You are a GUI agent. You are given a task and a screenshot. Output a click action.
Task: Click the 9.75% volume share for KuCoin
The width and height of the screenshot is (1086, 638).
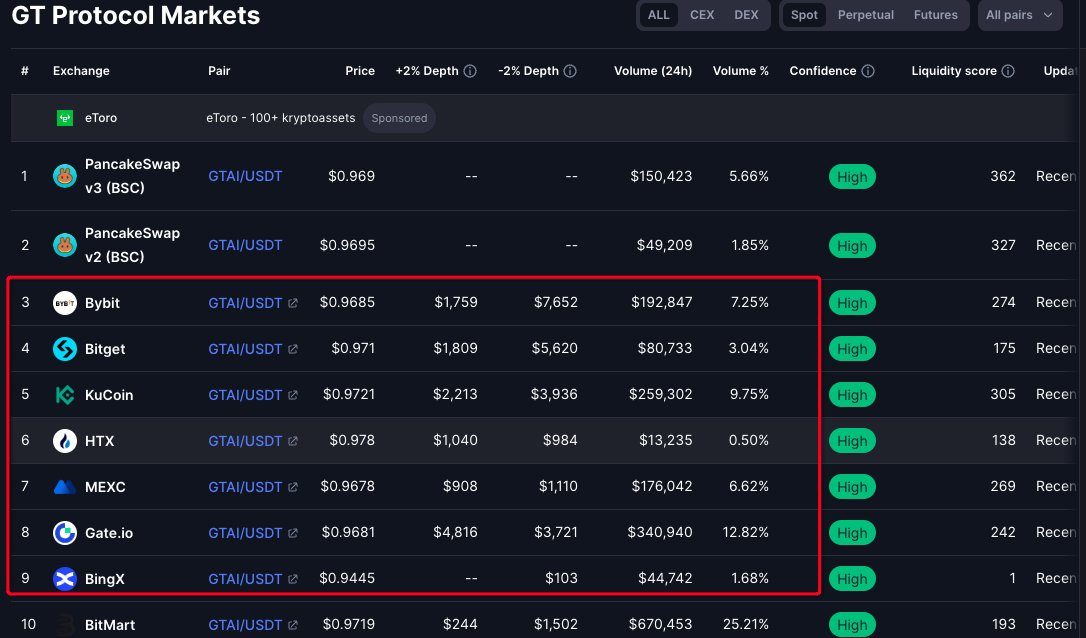tap(749, 393)
